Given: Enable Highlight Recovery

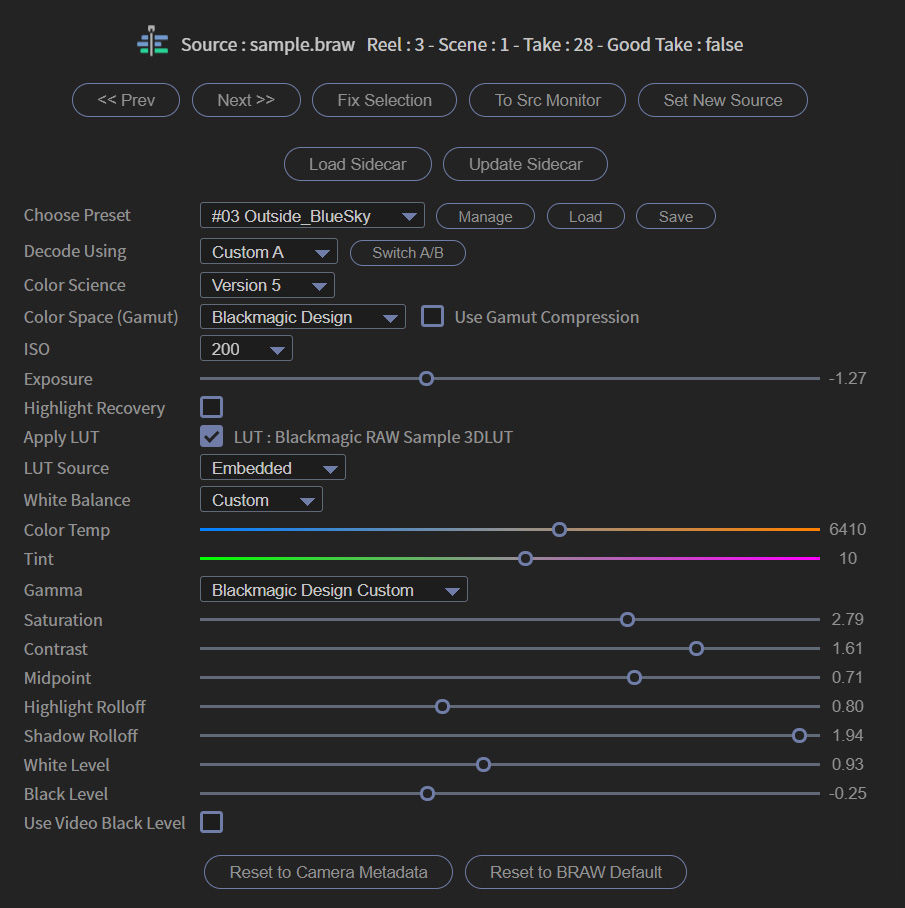Looking at the screenshot, I should (211, 407).
